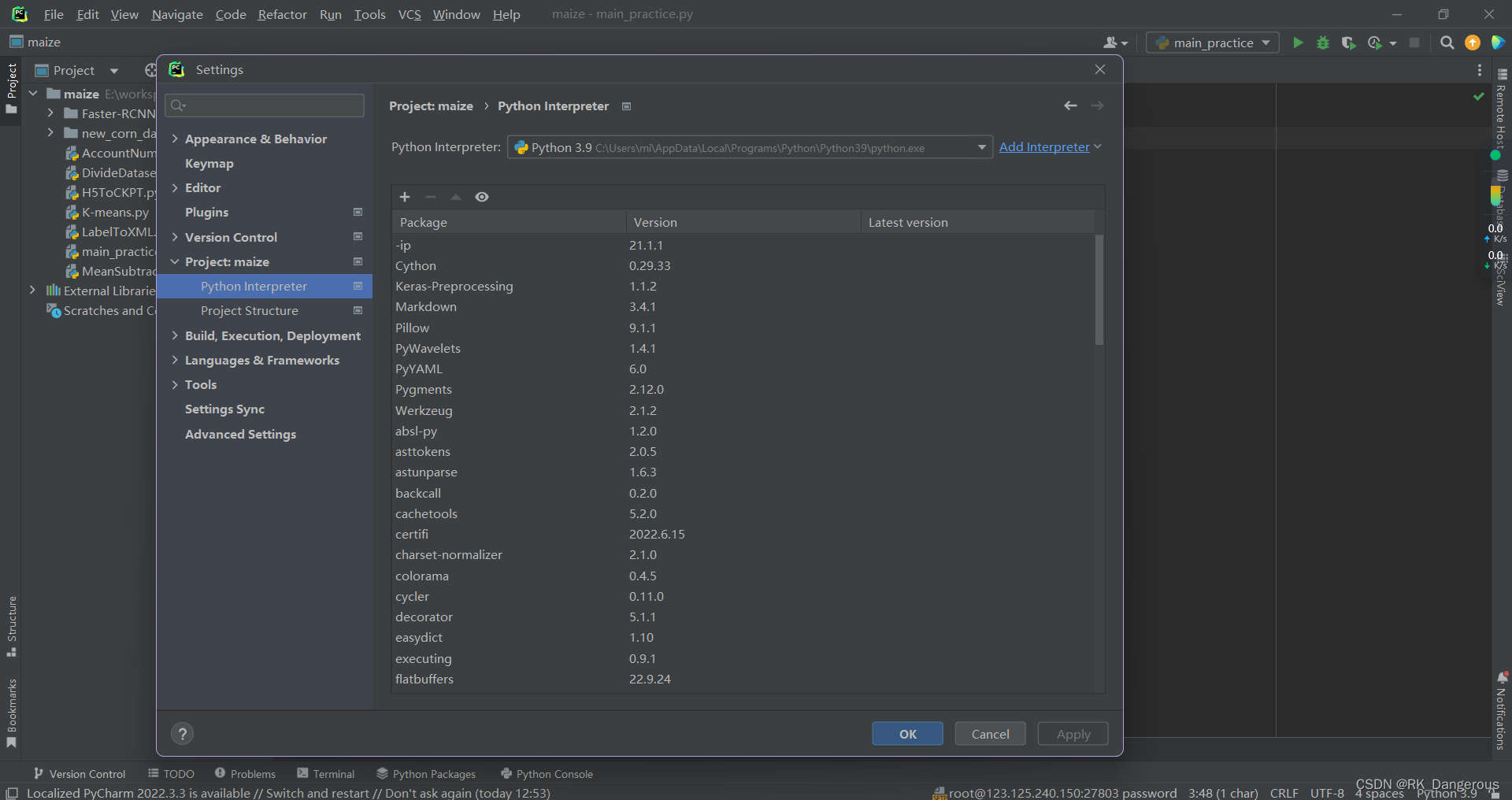The image size is (1512, 800).
Task: Open the Help menu
Action: pyautogui.click(x=506, y=14)
